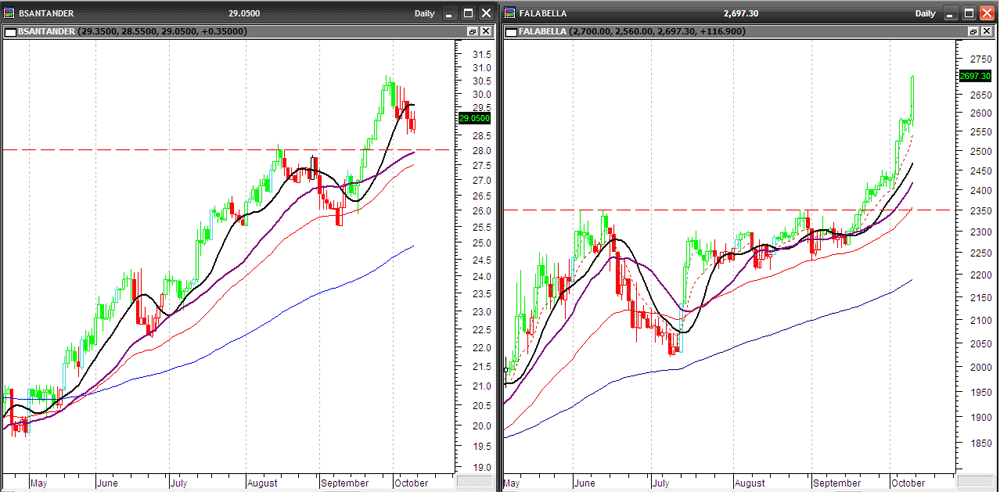Click the FALABELLA window application icon
1000x492 pixels.
[511, 13]
